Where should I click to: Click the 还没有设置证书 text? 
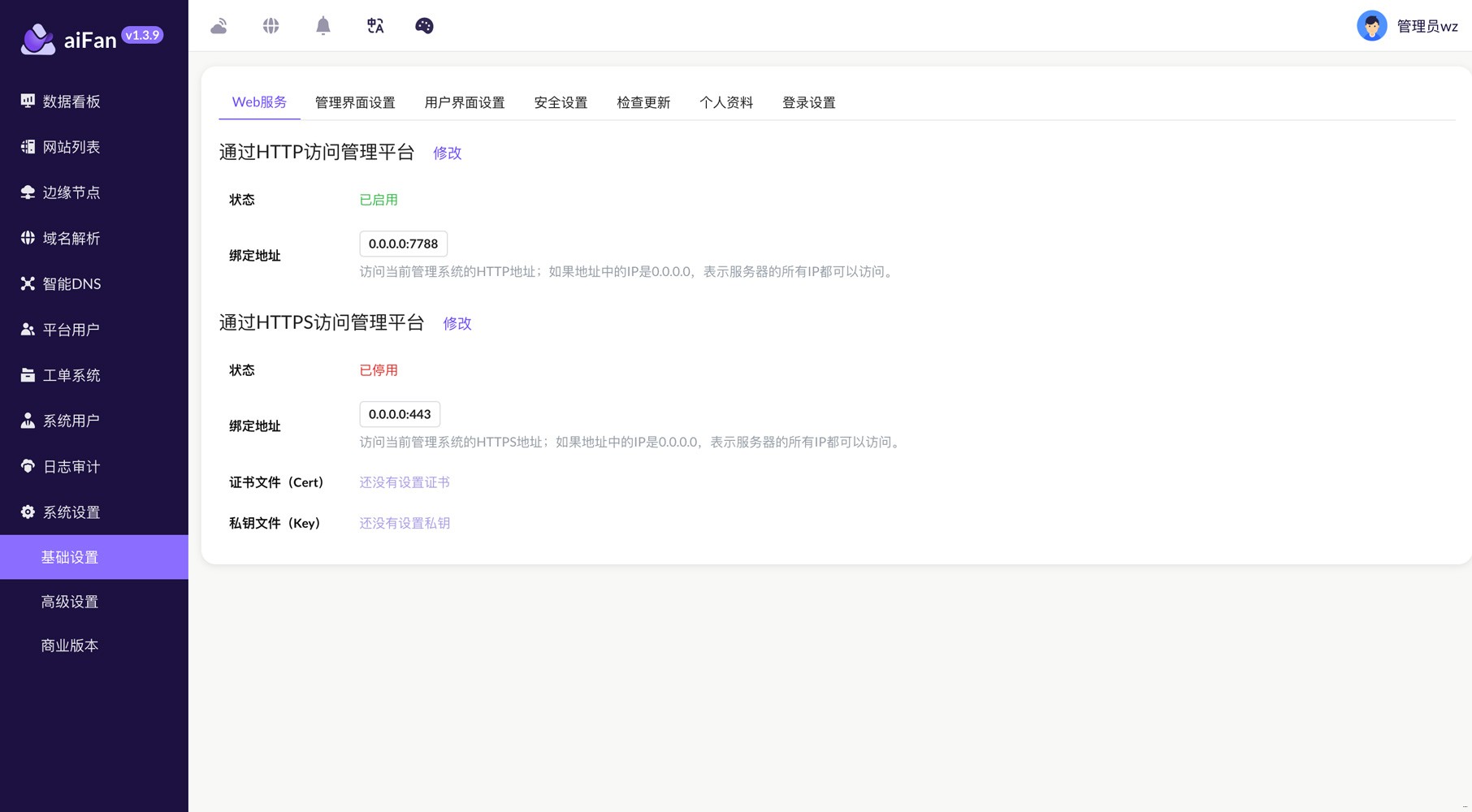[405, 482]
